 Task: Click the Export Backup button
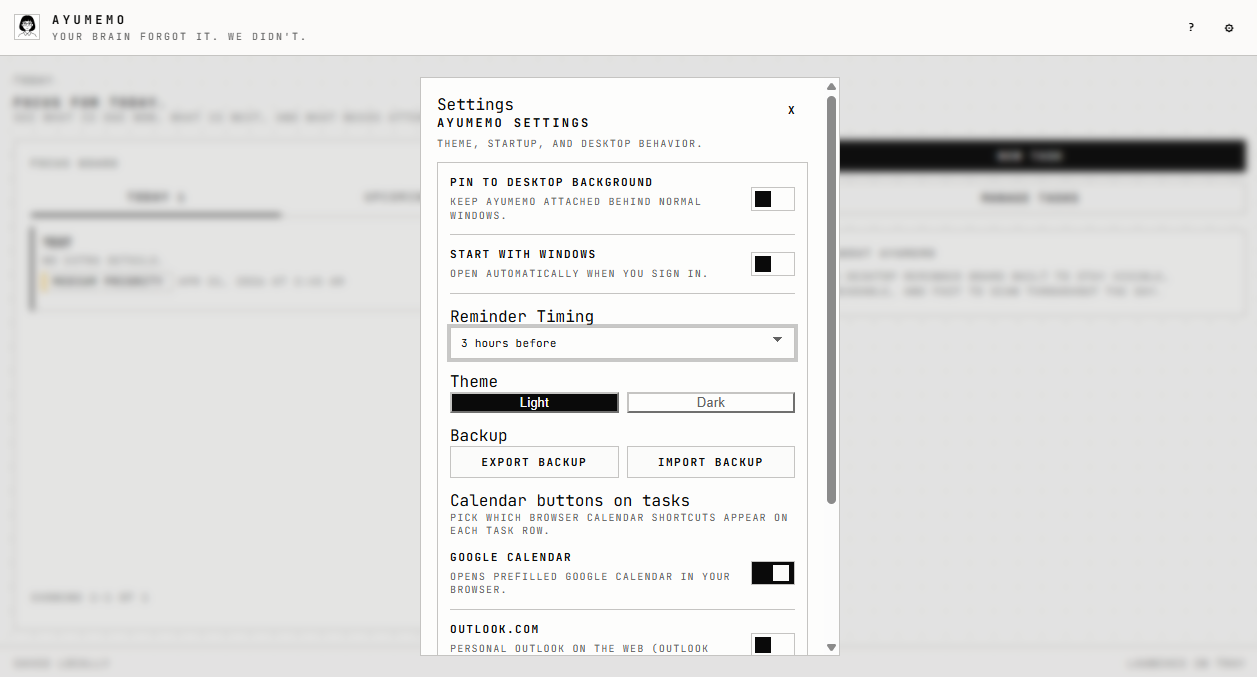tap(535, 462)
